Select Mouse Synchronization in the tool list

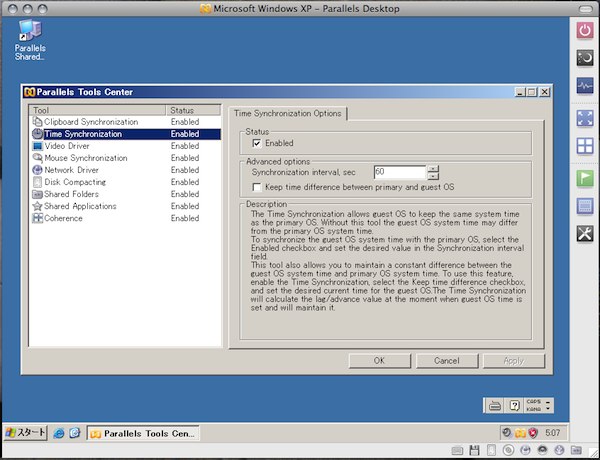coord(126,158)
